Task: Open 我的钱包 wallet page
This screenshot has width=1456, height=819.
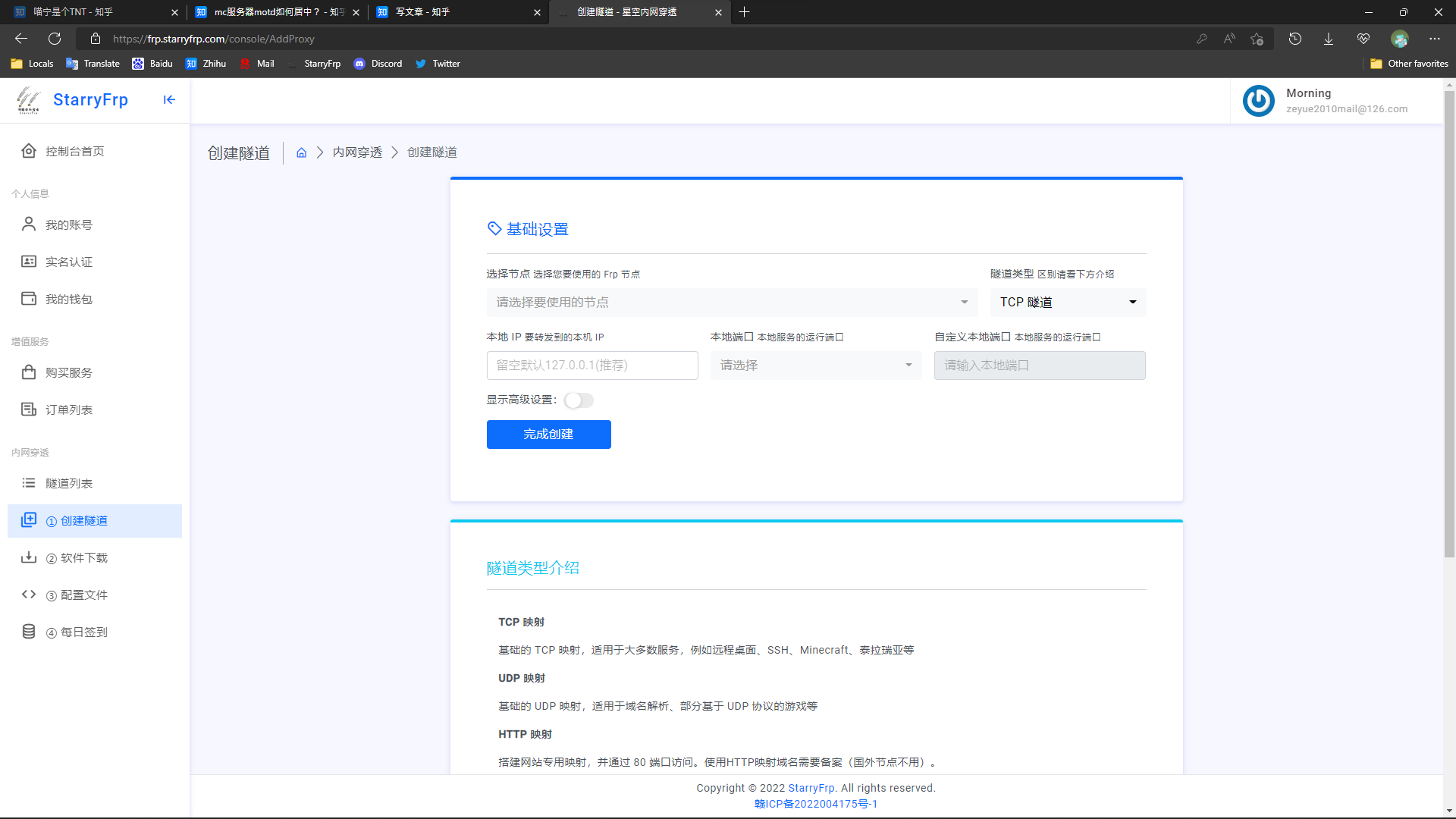Action: click(x=68, y=299)
